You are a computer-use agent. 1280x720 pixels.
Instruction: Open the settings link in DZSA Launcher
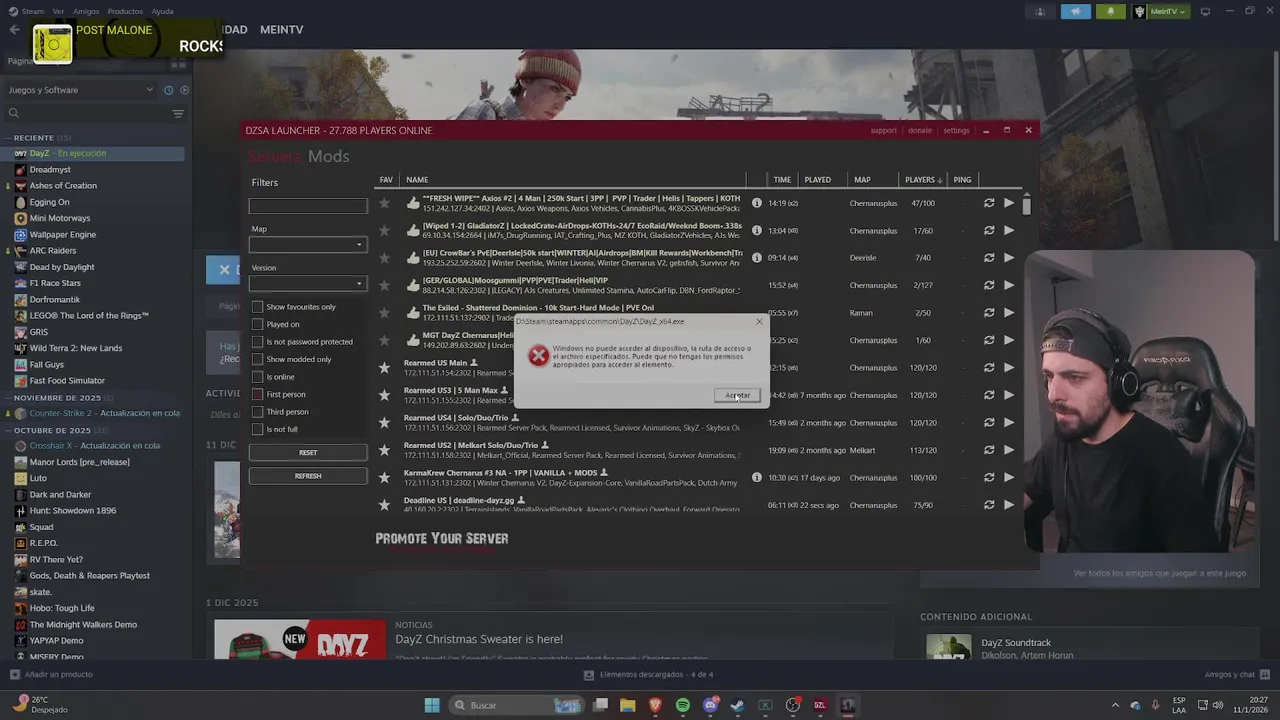point(956,130)
